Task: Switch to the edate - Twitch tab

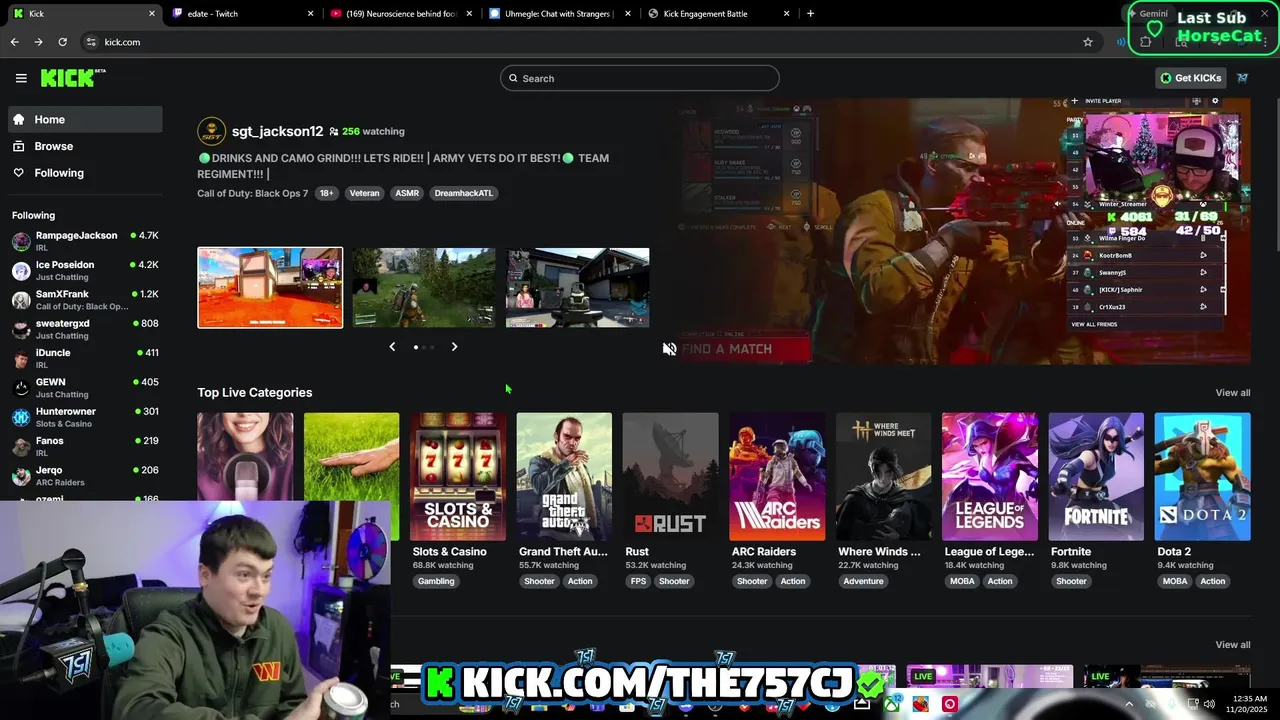Action: point(243,14)
